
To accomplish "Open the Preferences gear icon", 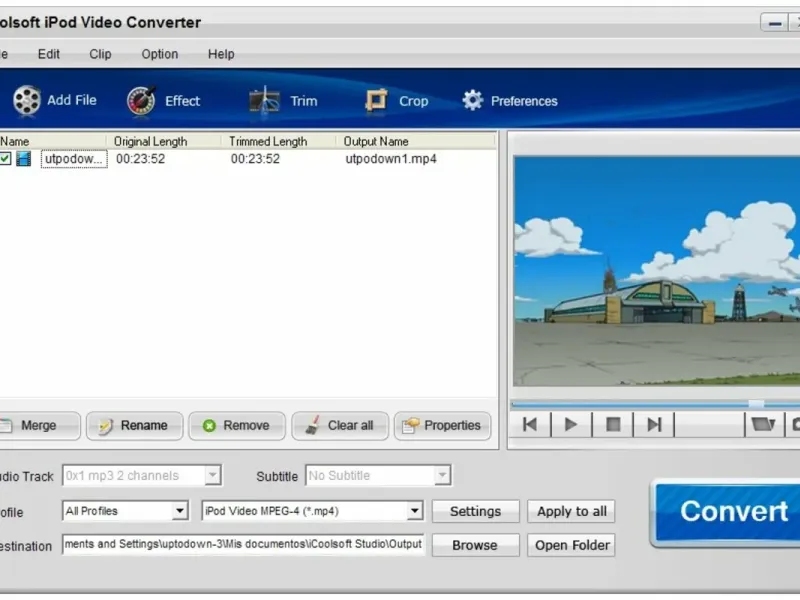I will [472, 100].
